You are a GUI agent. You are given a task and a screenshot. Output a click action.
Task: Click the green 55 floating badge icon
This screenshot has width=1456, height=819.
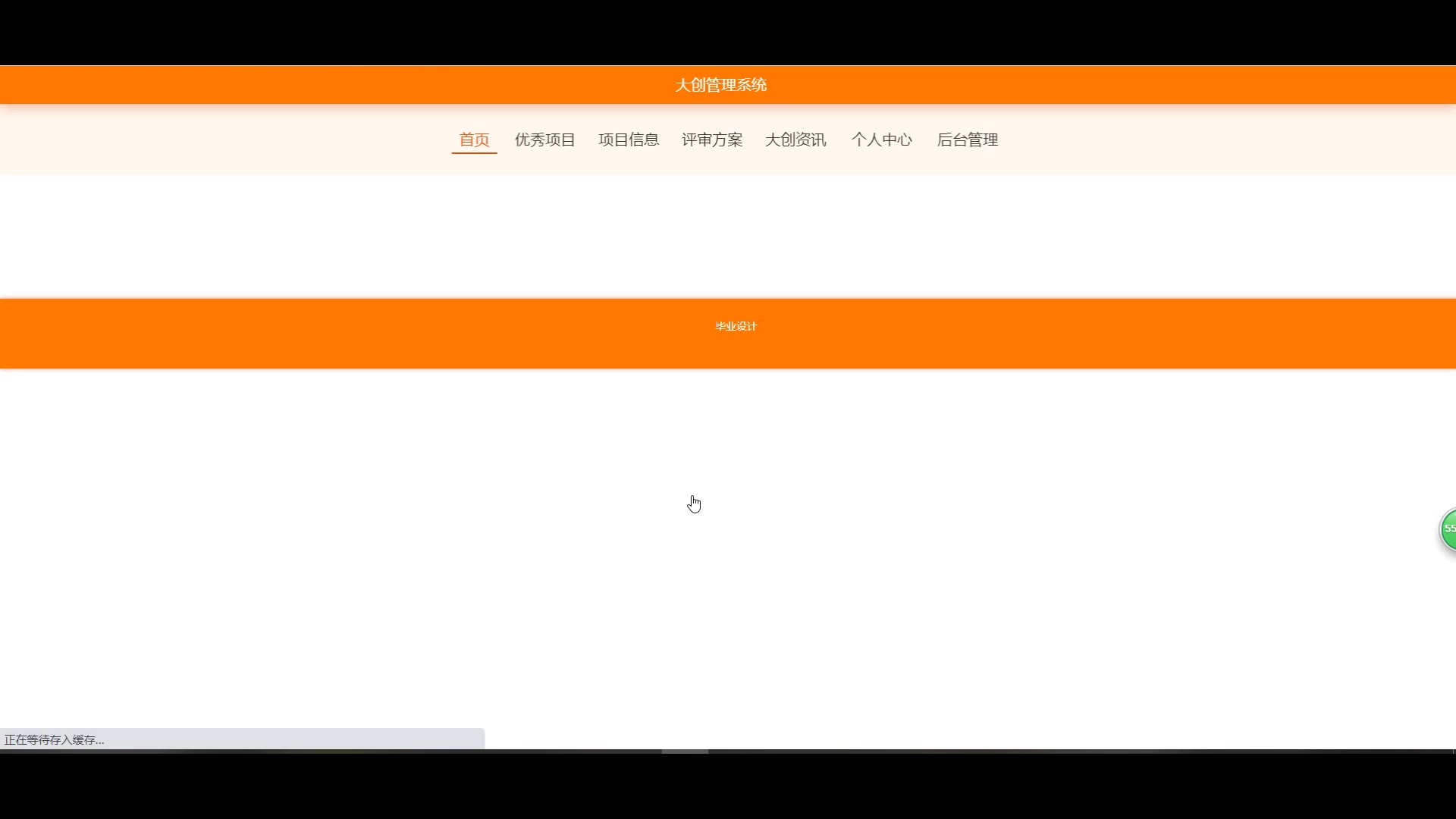pyautogui.click(x=1448, y=529)
